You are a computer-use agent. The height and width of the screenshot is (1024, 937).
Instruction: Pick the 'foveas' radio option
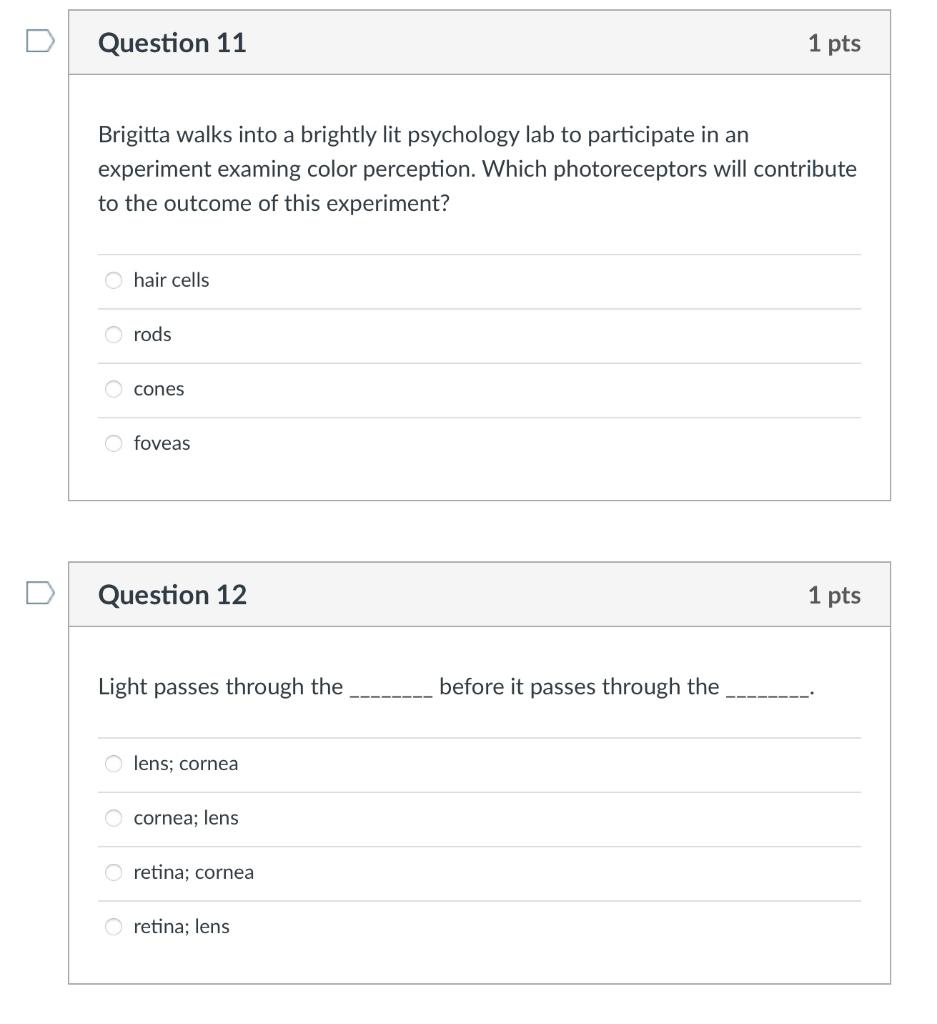pos(114,443)
